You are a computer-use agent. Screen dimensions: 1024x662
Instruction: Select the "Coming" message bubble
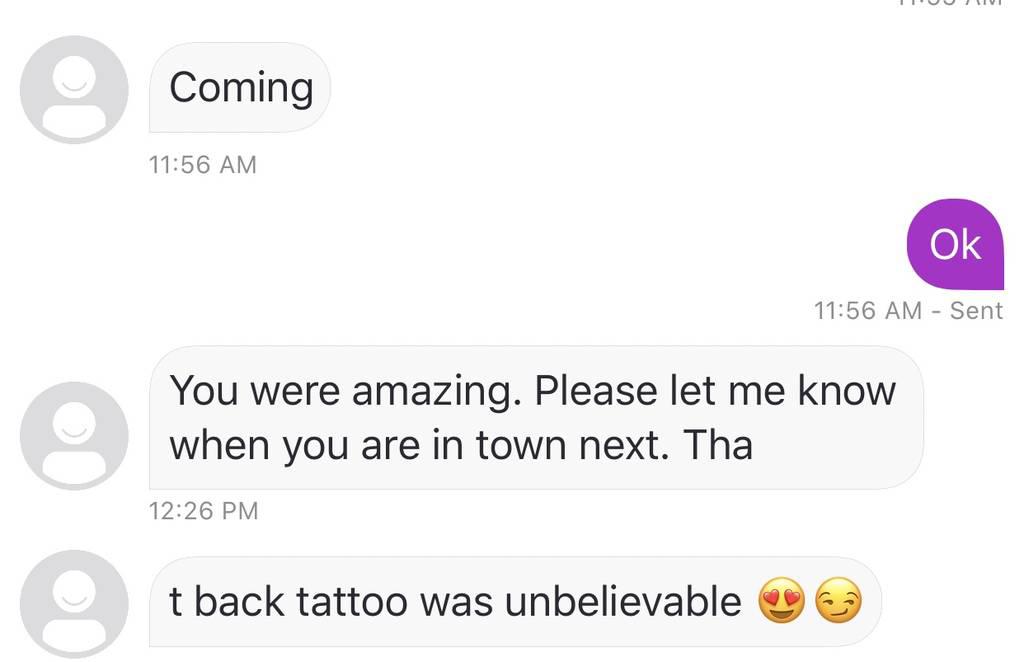tap(240, 88)
